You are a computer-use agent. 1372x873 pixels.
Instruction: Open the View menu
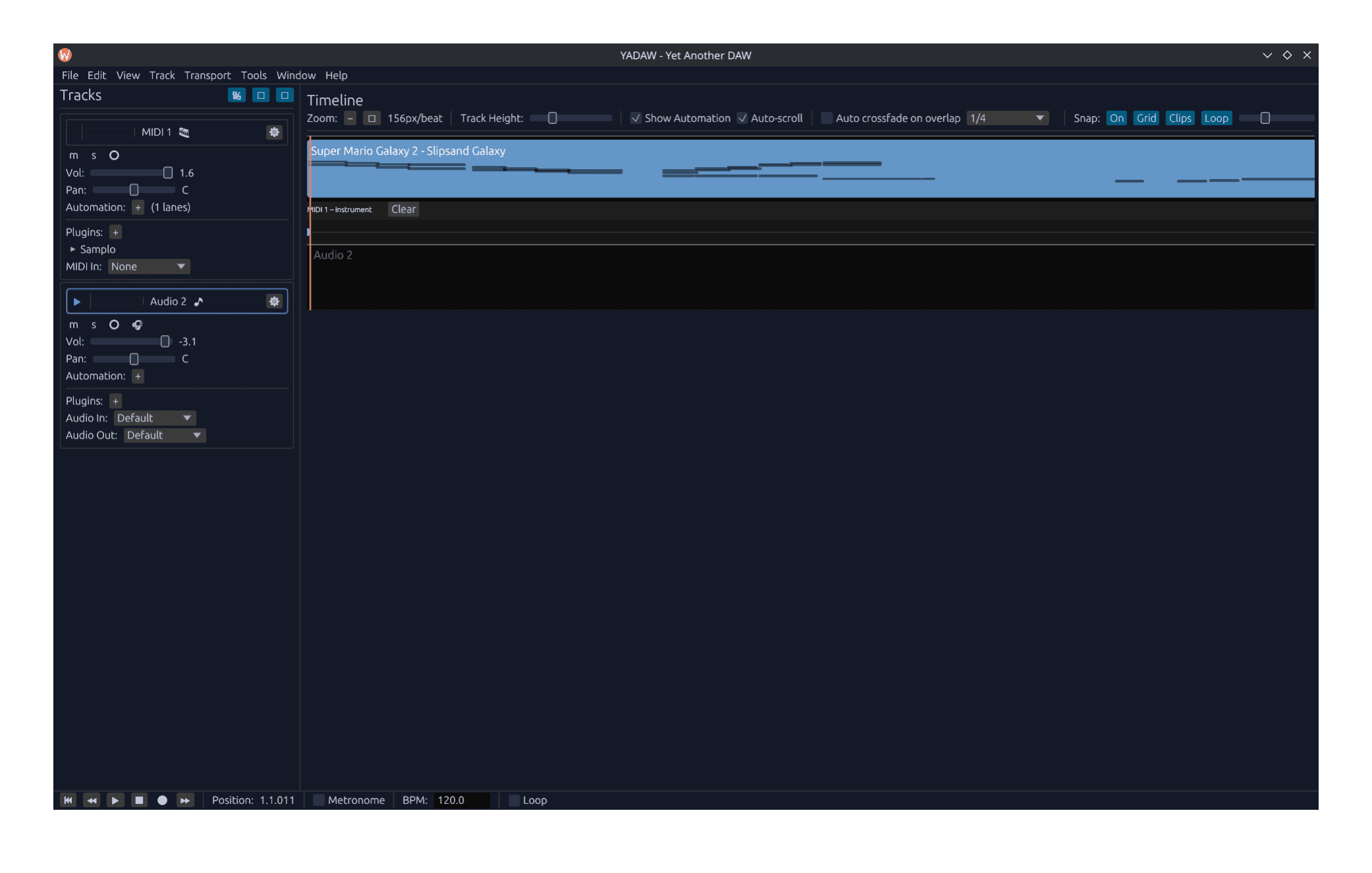pos(128,76)
